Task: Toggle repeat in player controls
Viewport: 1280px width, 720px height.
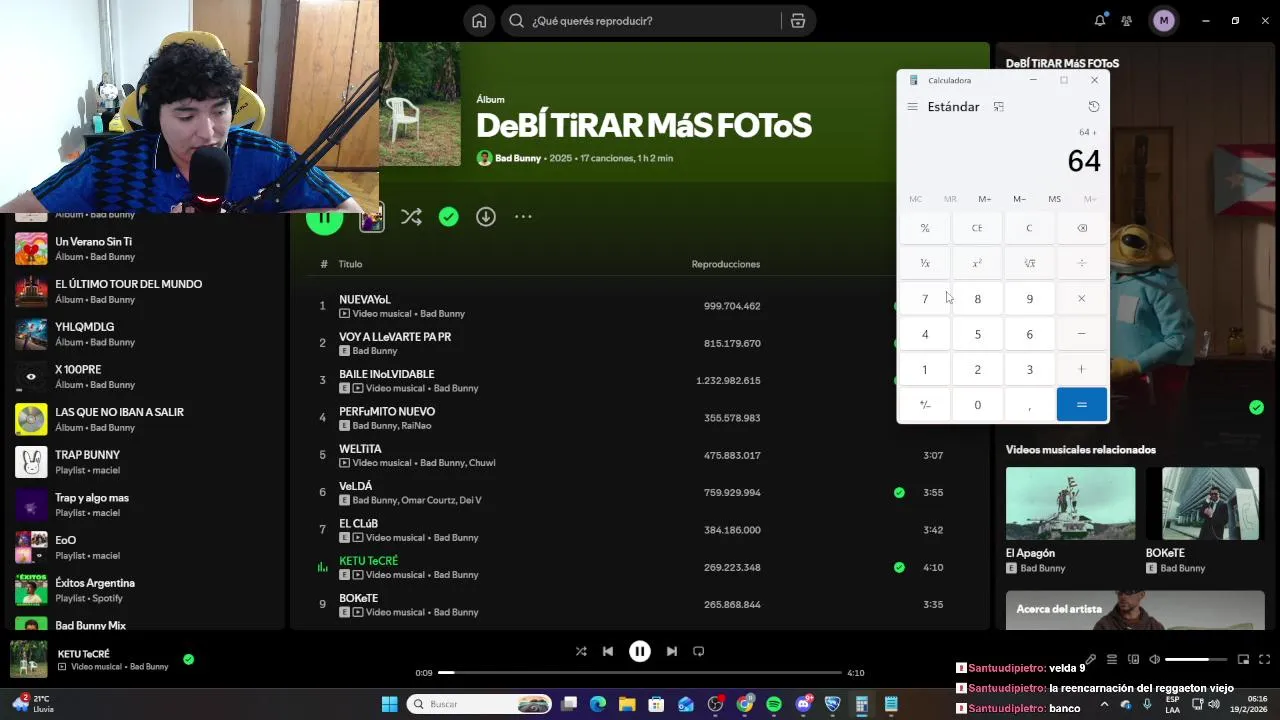Action: point(699,651)
